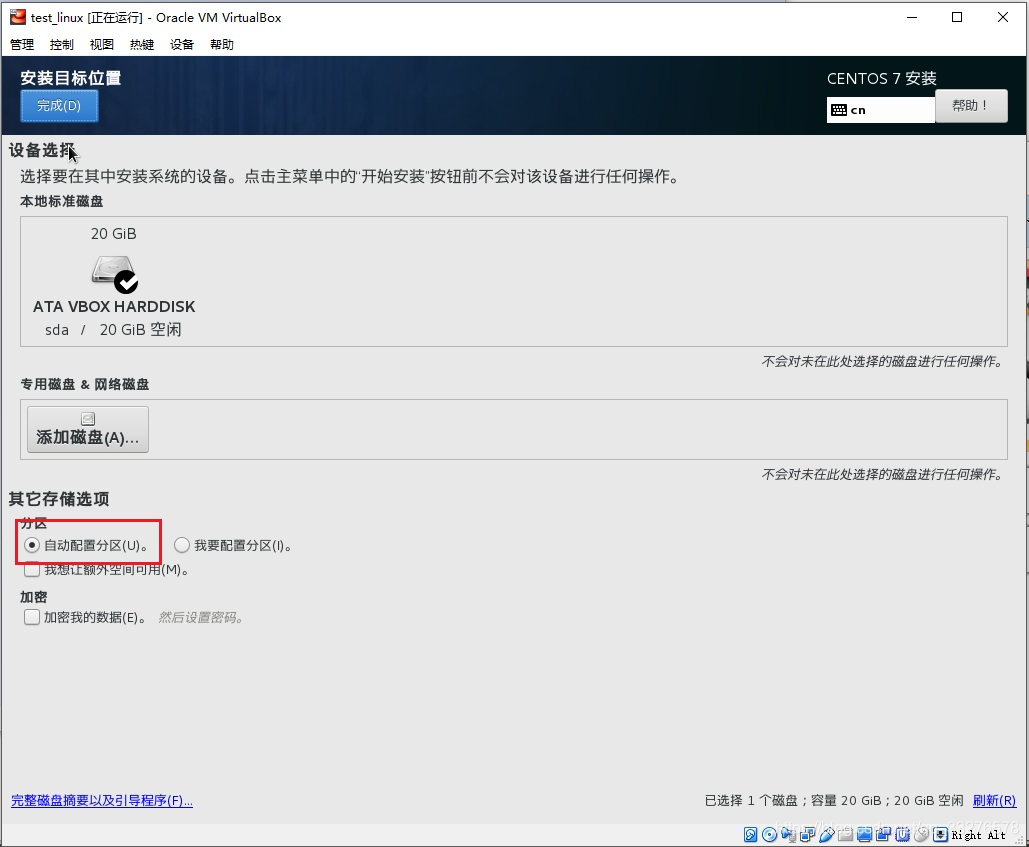The width and height of the screenshot is (1029, 847).
Task: Open 完整磁盘摘要以及引导程序(F) link
Action: click(x=102, y=800)
